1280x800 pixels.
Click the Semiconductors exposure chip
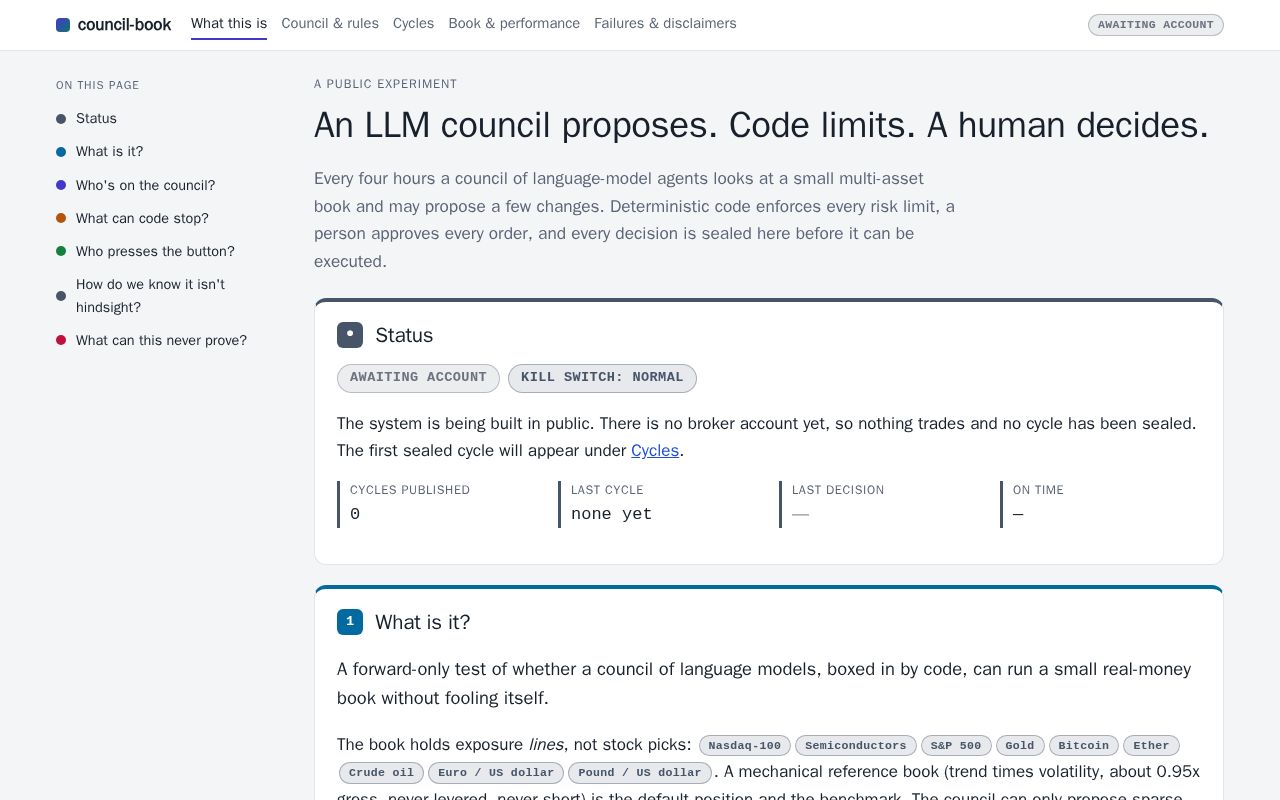[856, 746]
